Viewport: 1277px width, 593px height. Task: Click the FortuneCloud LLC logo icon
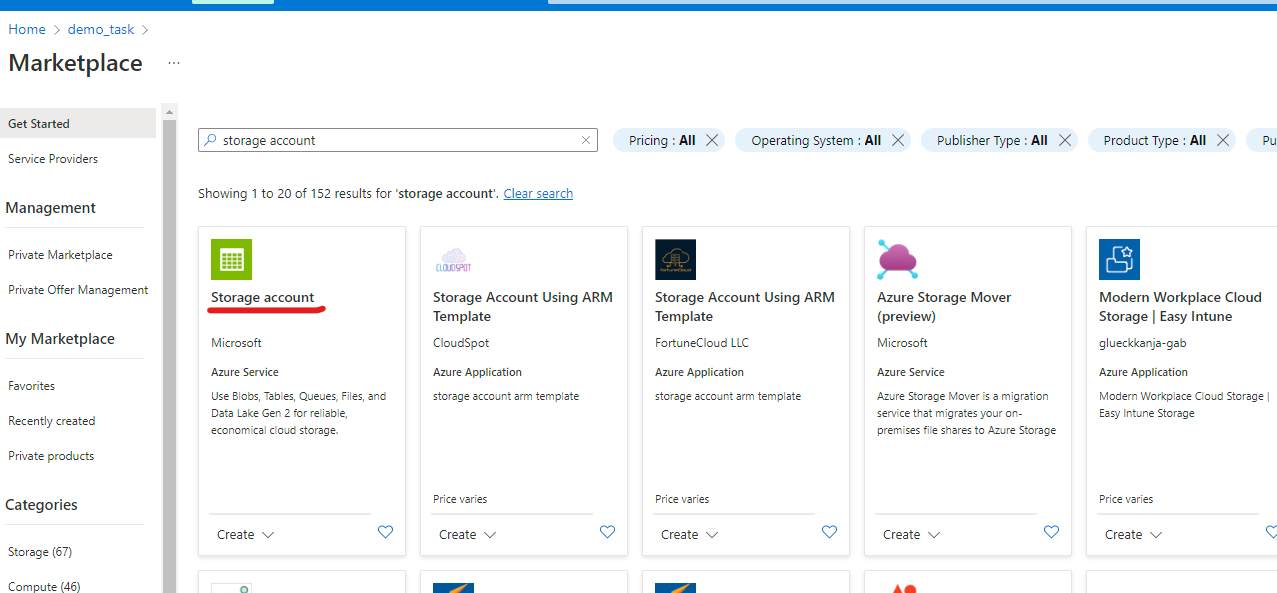tap(675, 259)
